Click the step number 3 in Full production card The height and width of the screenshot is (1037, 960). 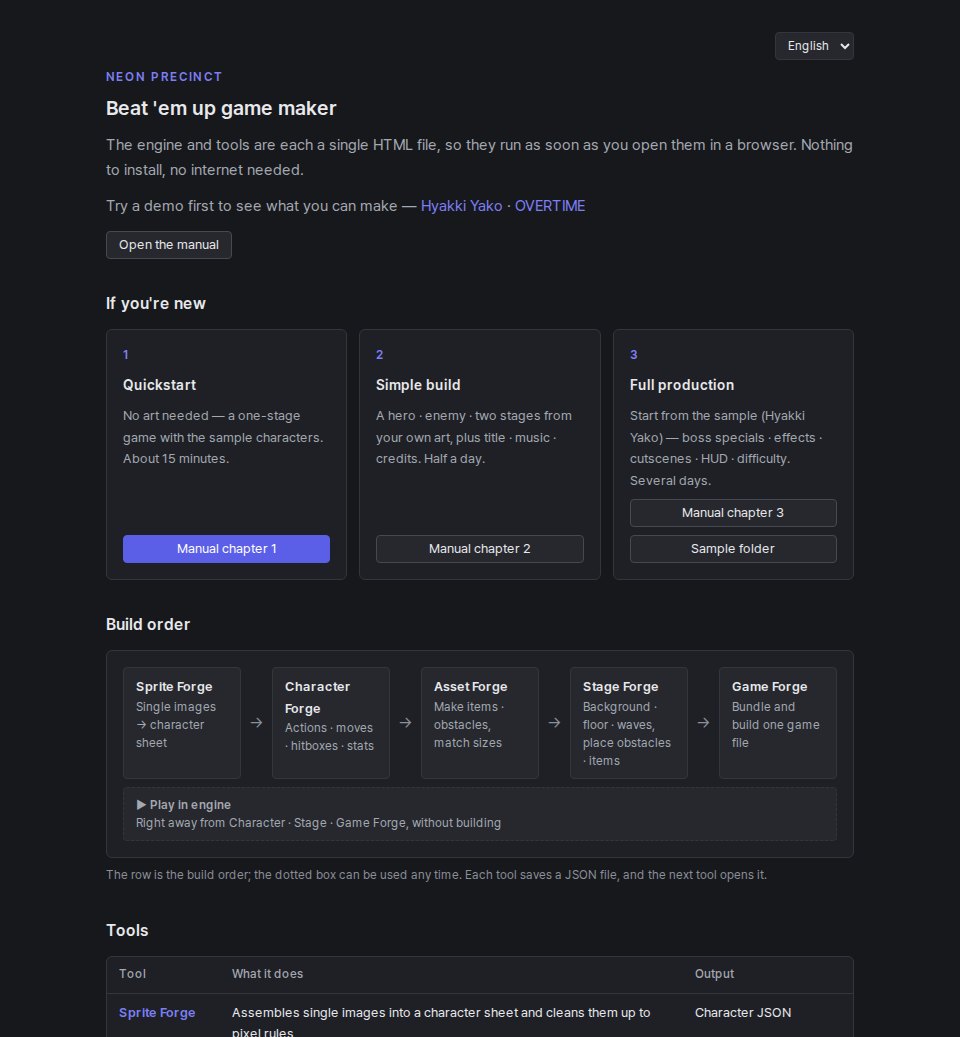pyautogui.click(x=633, y=354)
